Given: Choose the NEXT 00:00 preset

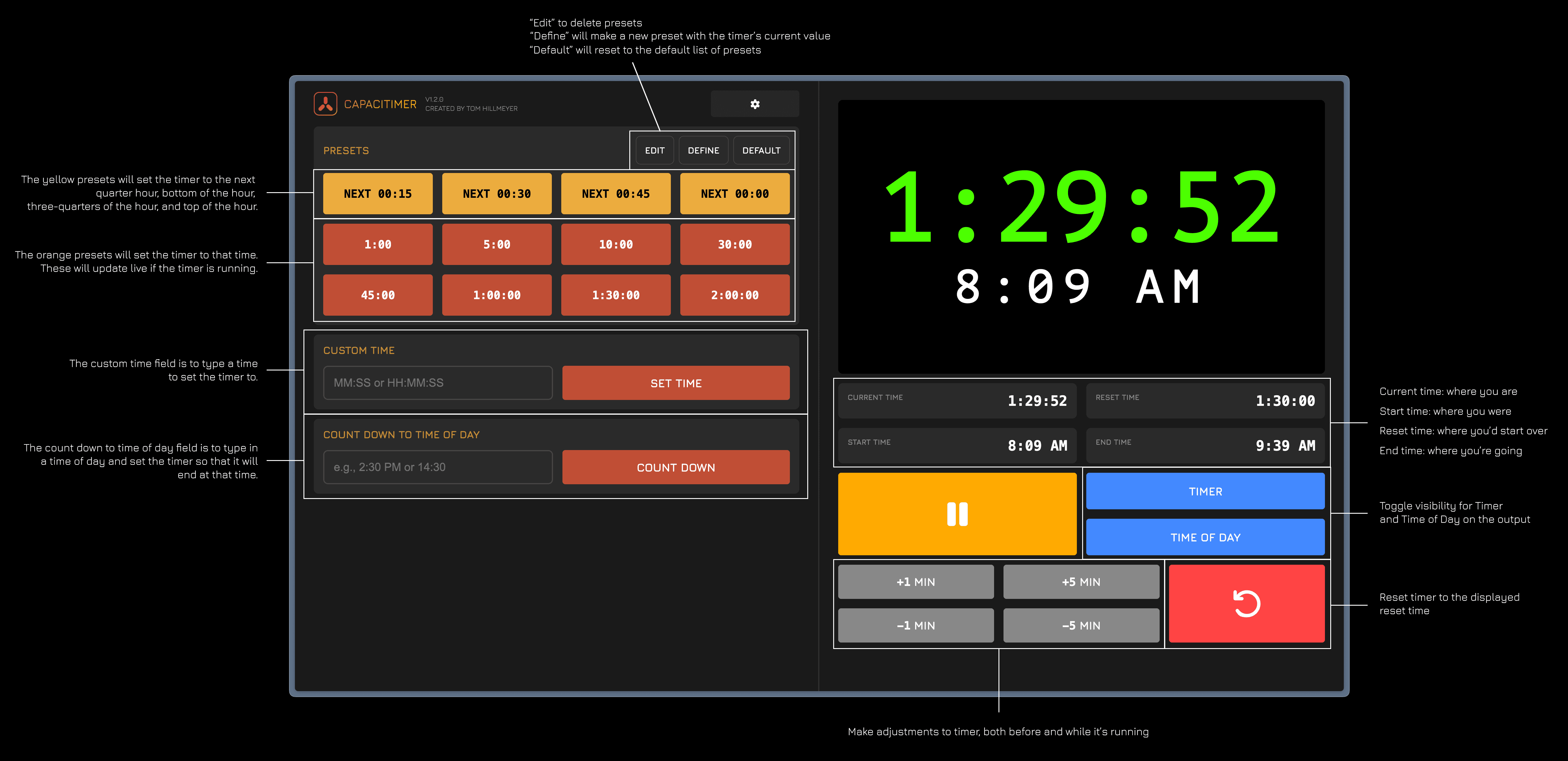Looking at the screenshot, I should [x=734, y=194].
